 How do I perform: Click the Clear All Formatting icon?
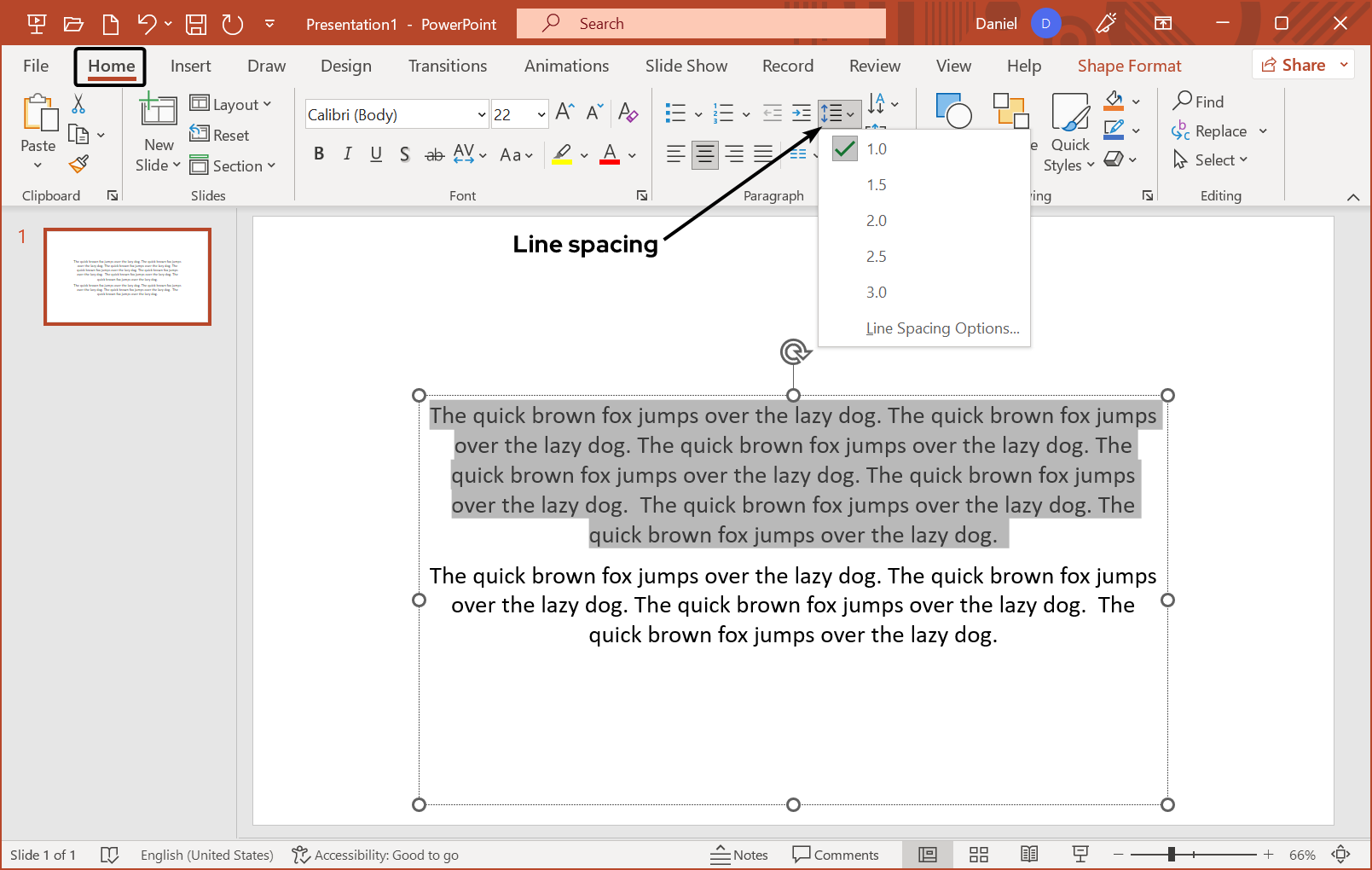tap(628, 113)
